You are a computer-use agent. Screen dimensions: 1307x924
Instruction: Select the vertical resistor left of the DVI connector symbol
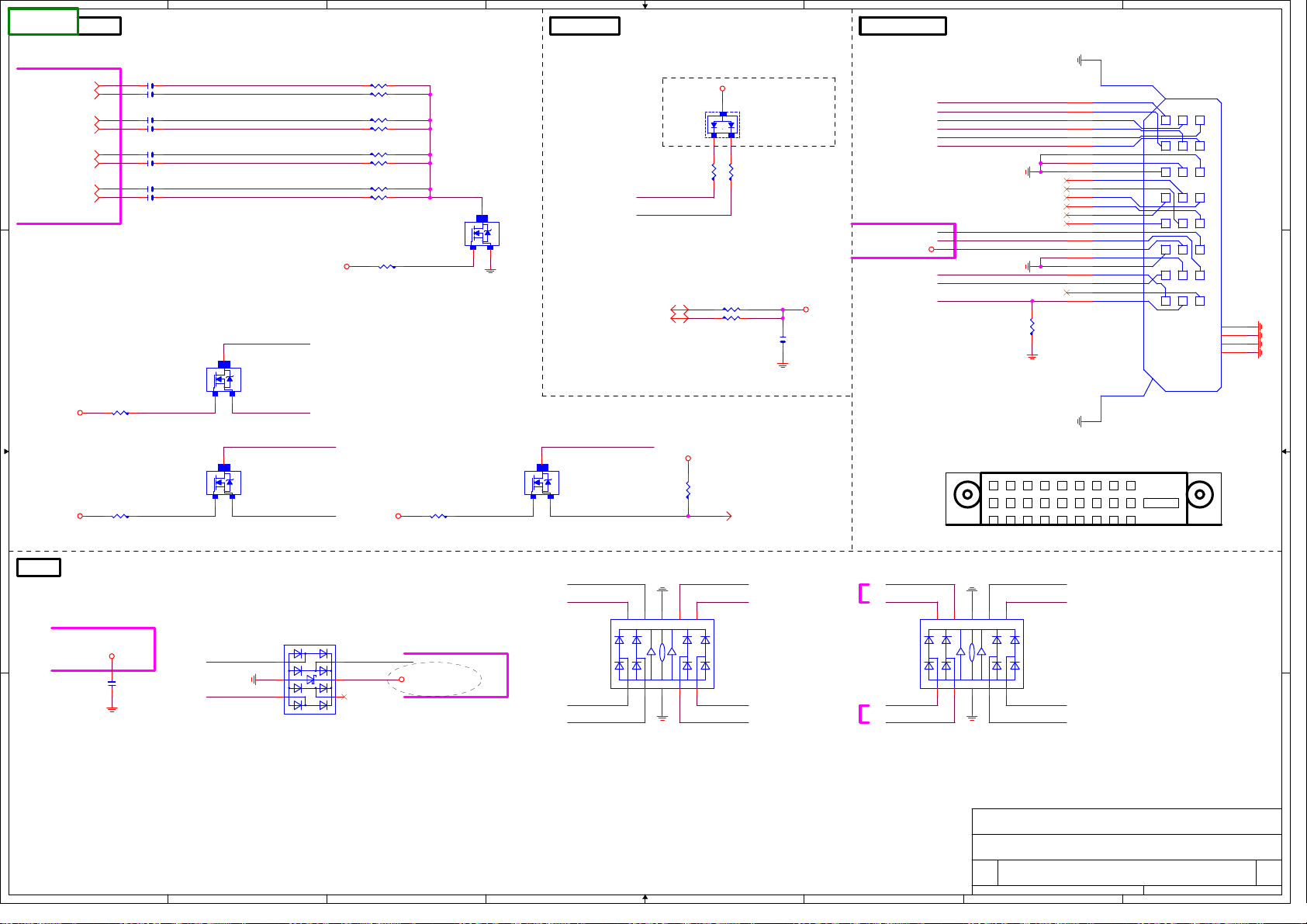click(1032, 327)
